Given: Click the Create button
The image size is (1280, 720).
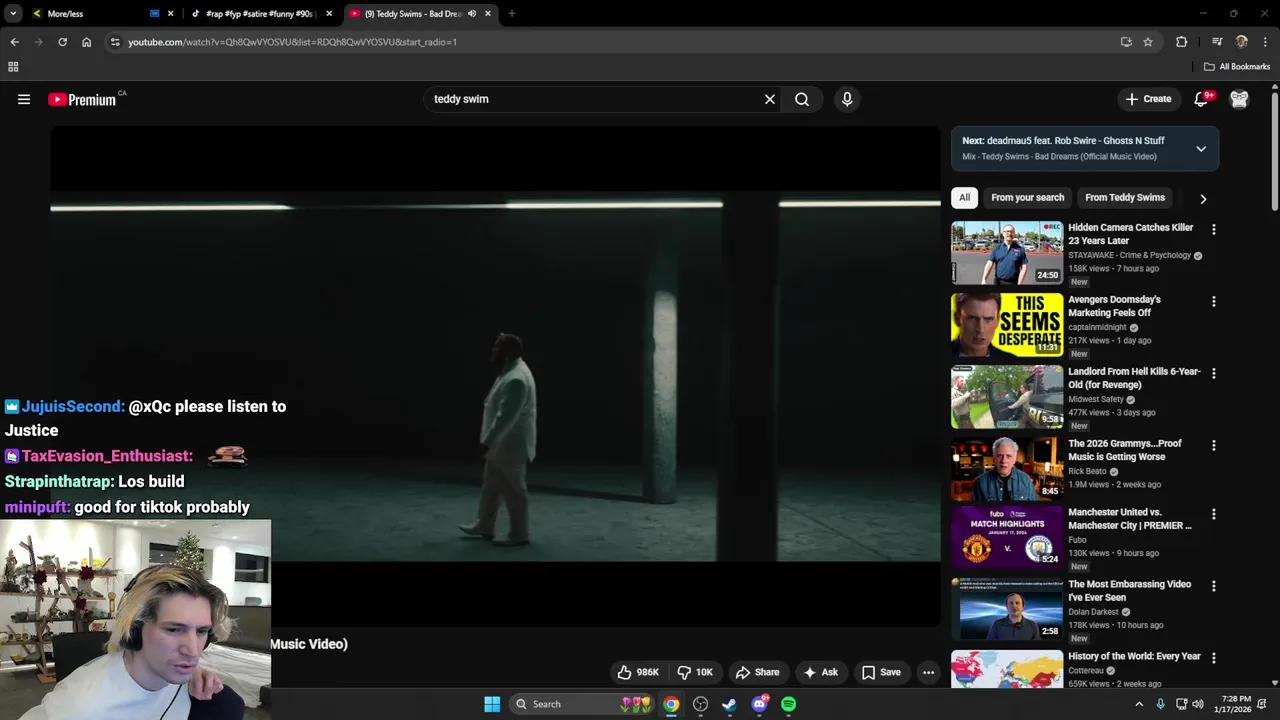Looking at the screenshot, I should pos(1148,99).
